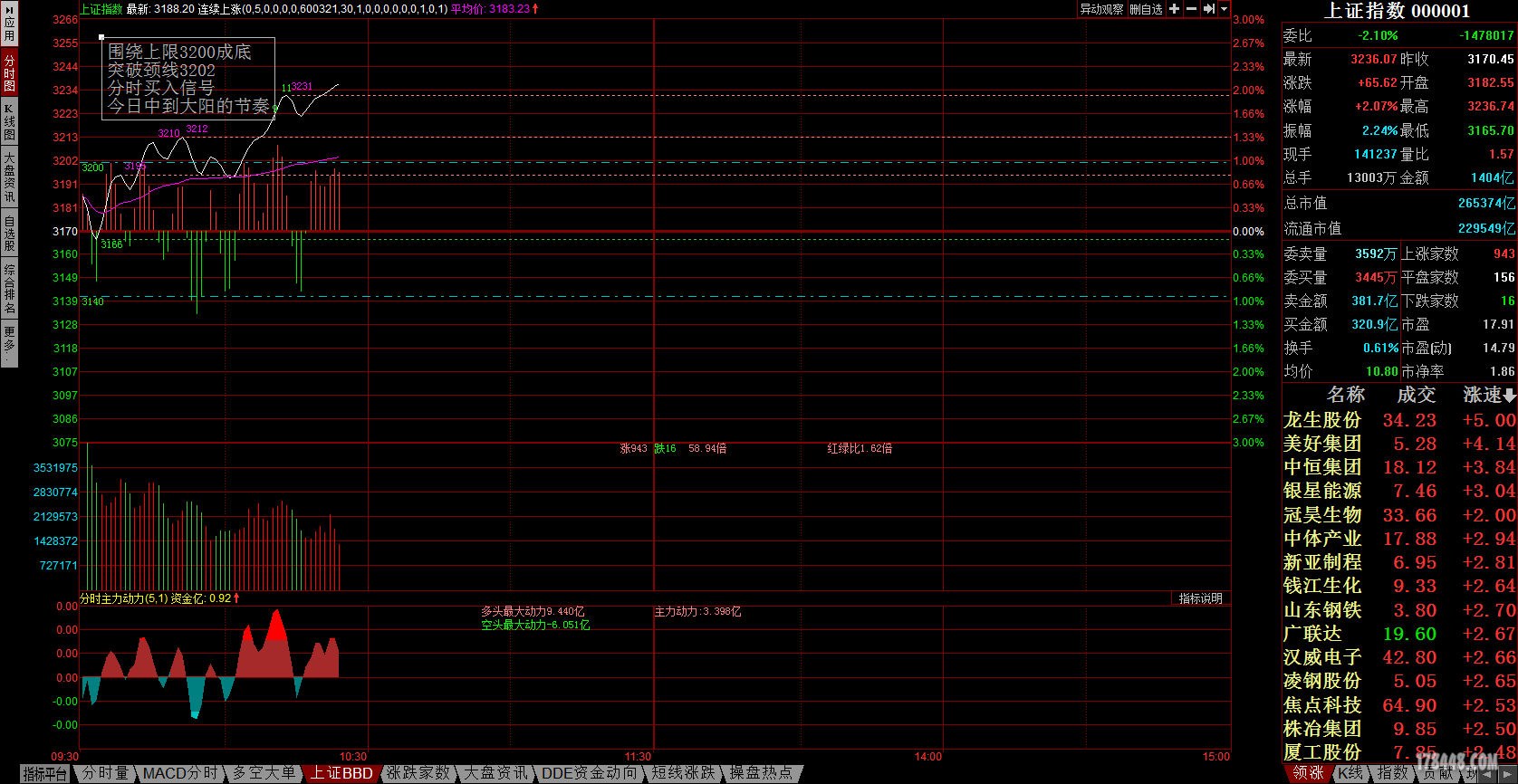Select the 短线涨跌 bottom tab
Viewport: 1518px width, 784px height.
(684, 773)
